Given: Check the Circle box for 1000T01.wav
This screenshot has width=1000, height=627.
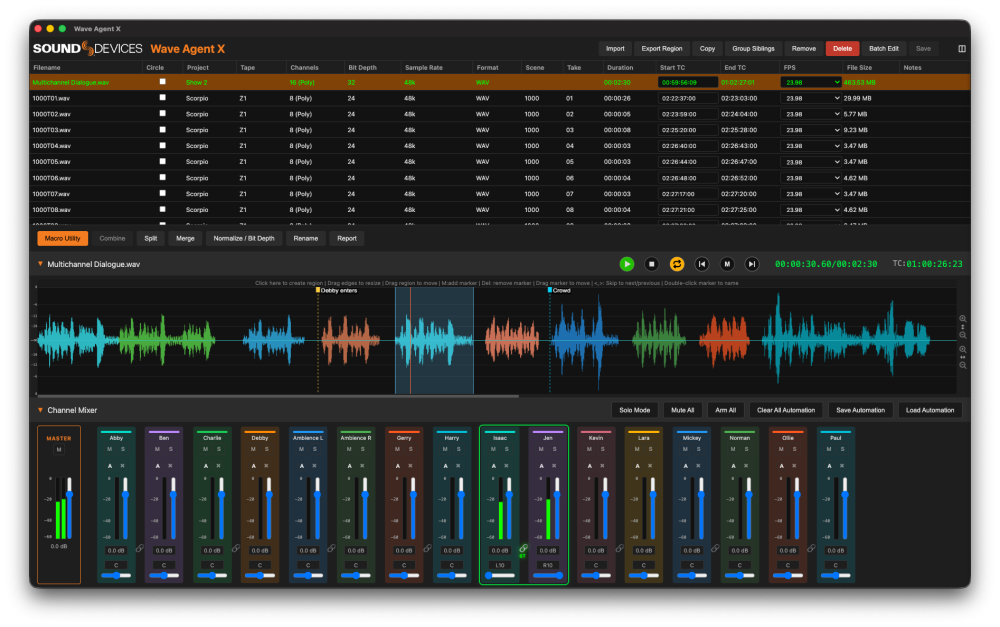Looking at the screenshot, I should pyautogui.click(x=163, y=98).
